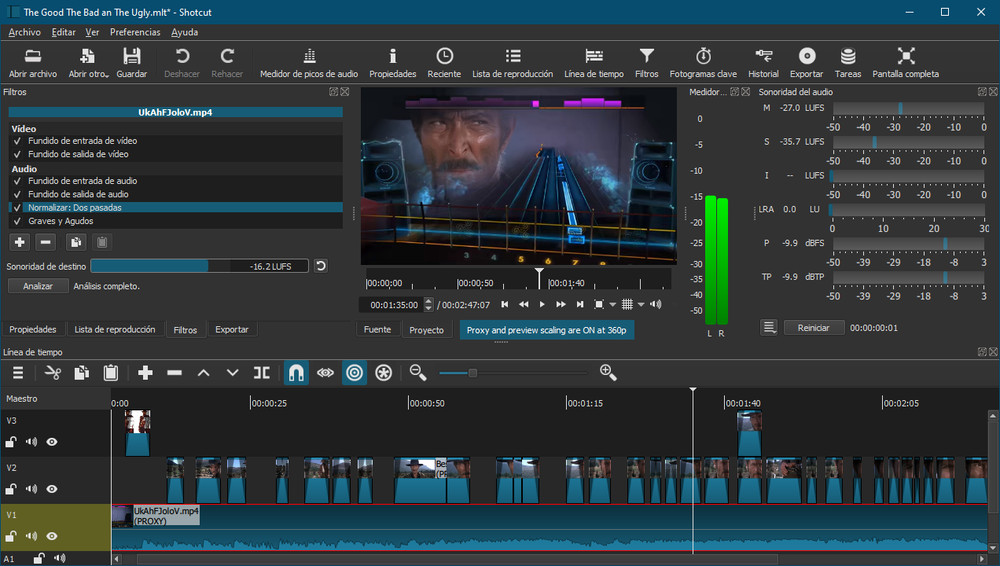Click the current timecode field 00:01:35:00
Screen dimensions: 1000x566
tap(393, 304)
